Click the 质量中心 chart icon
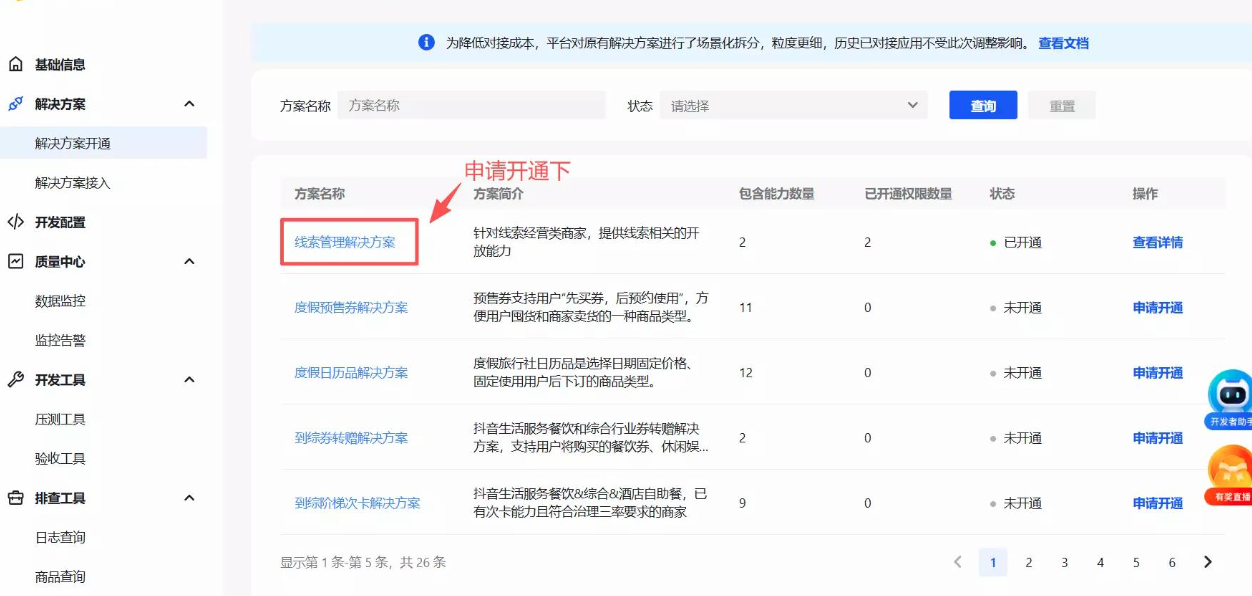 coord(16,262)
